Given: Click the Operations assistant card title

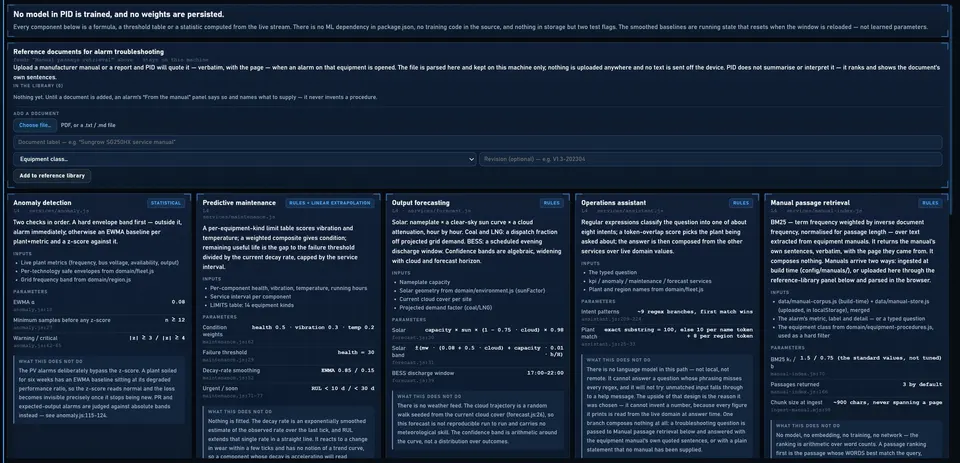Looking at the screenshot, I should pos(613,203).
